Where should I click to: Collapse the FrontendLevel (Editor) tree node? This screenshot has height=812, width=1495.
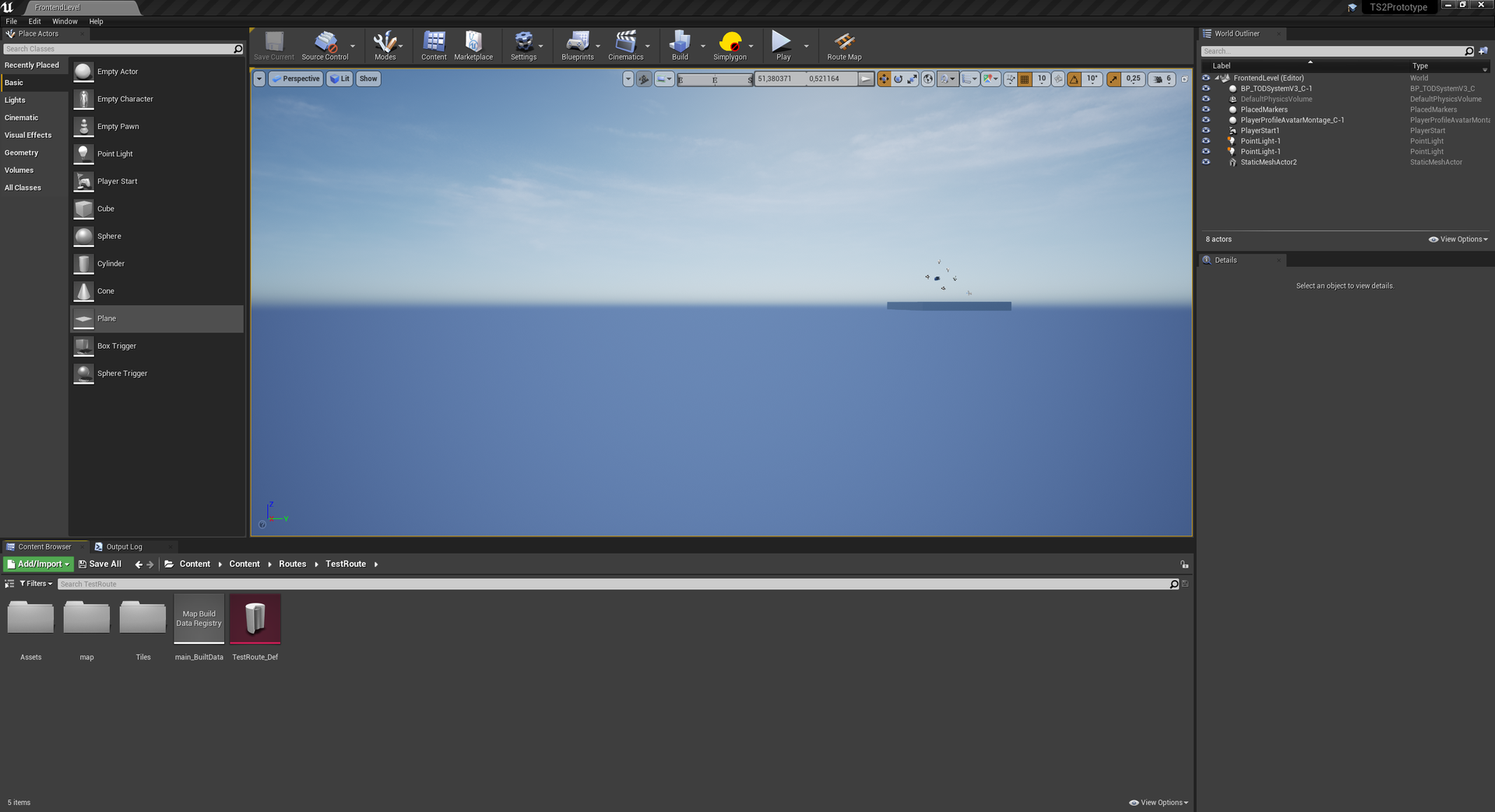[x=1217, y=79]
